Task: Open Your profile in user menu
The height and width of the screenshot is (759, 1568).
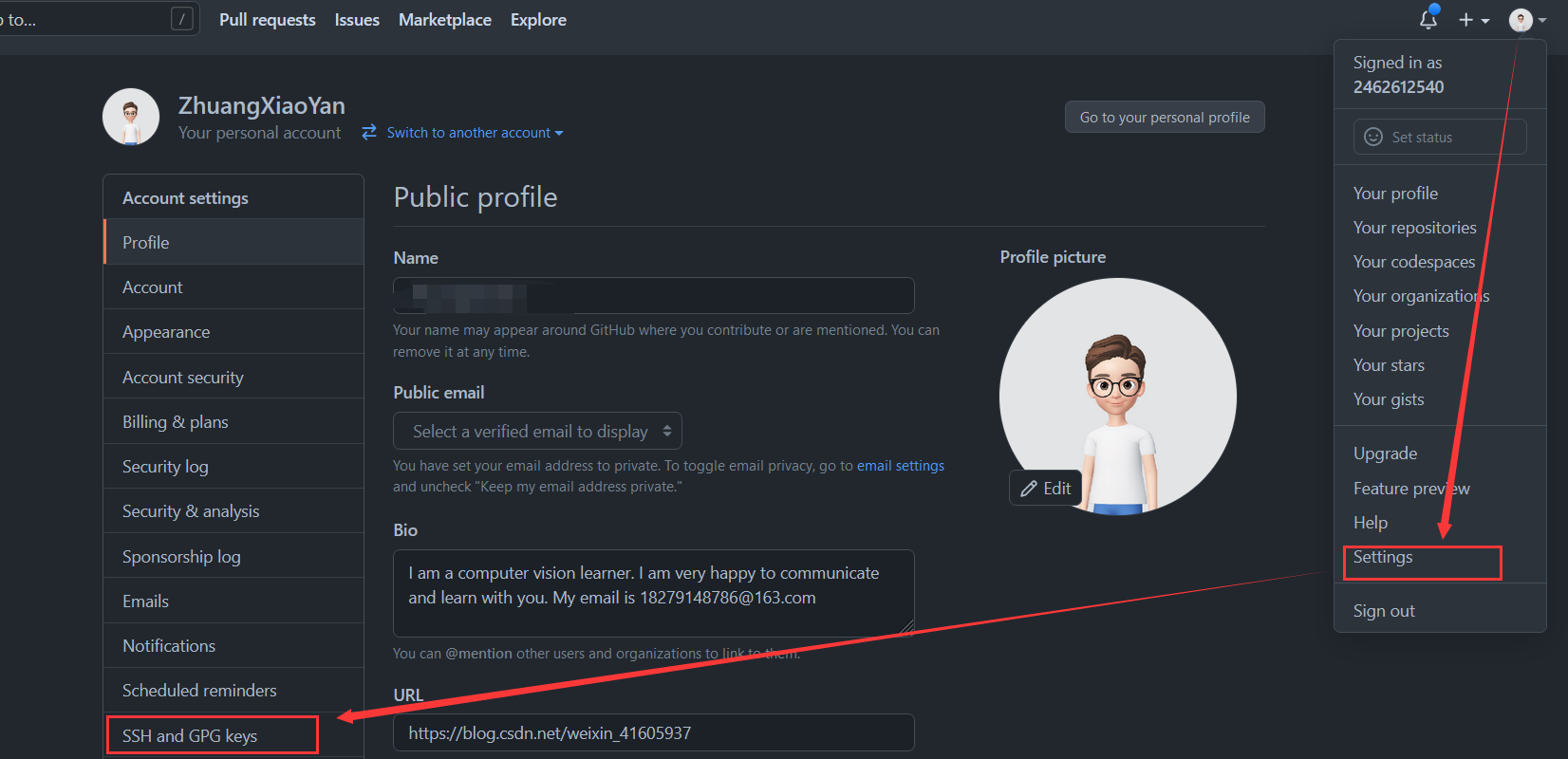Action: (1395, 193)
